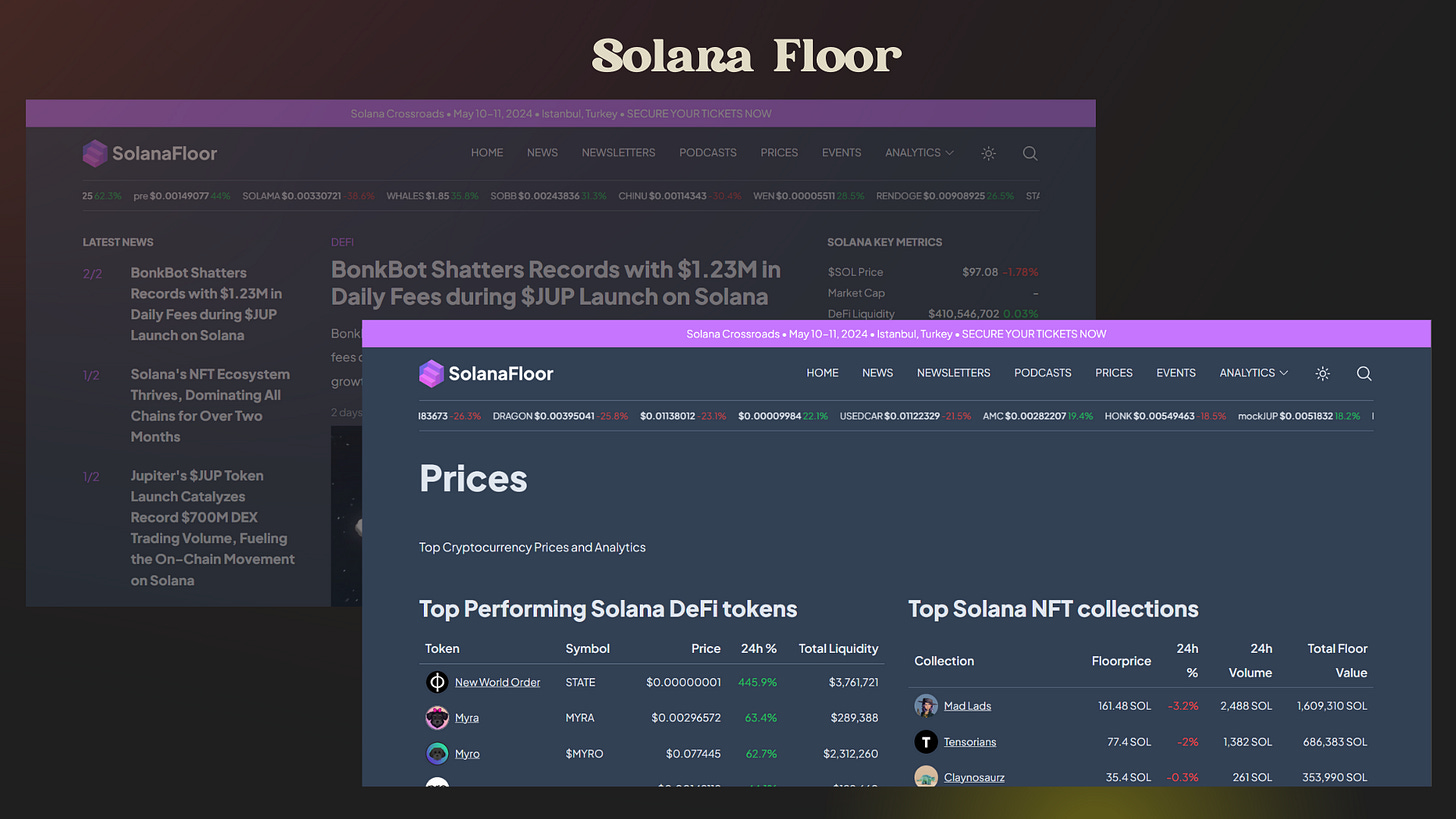This screenshot has width=1456, height=819.
Task: Click New World Order token icon
Action: click(437, 682)
